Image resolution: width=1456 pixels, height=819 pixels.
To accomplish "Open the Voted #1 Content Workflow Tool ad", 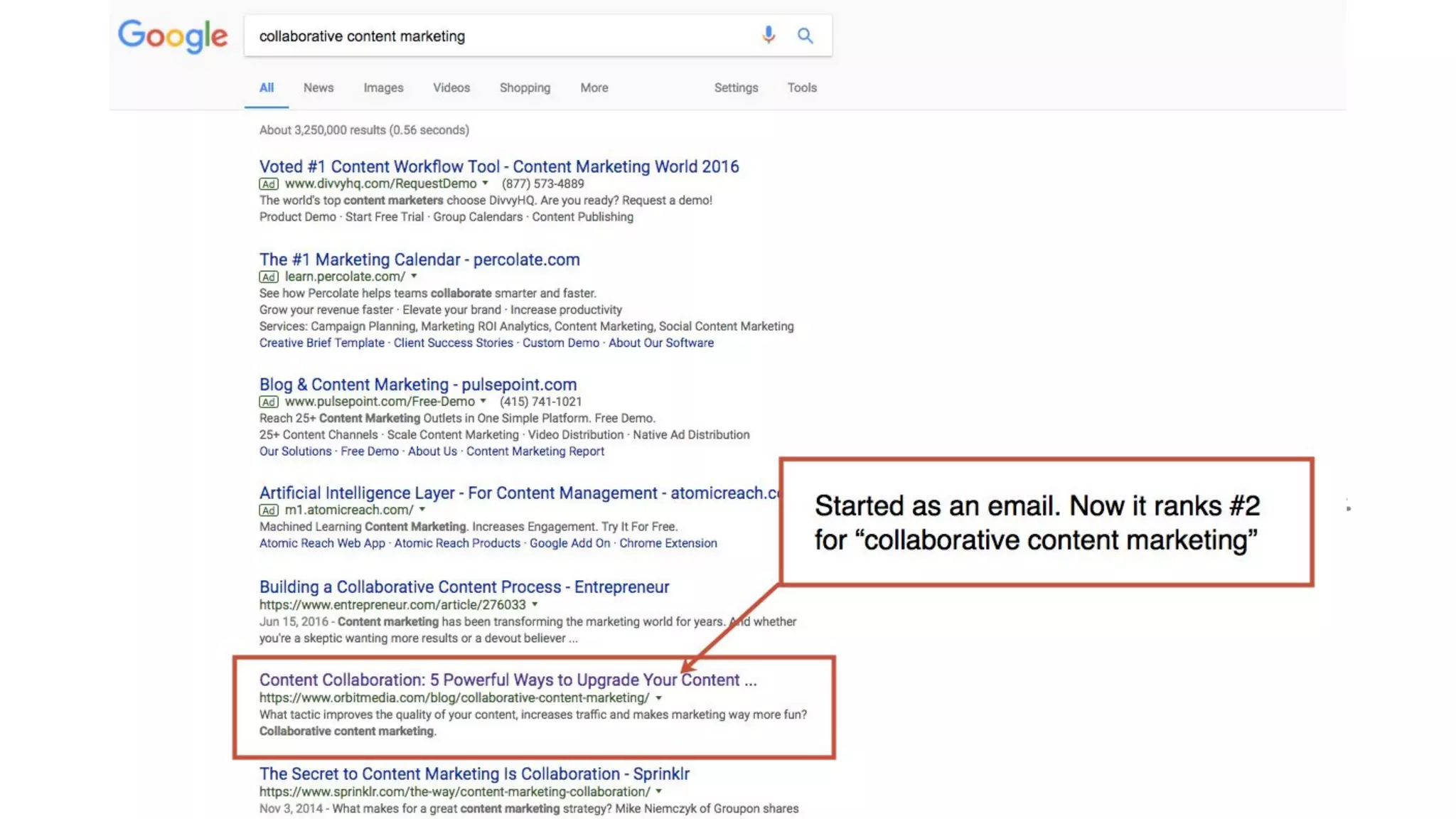I will 498,166.
